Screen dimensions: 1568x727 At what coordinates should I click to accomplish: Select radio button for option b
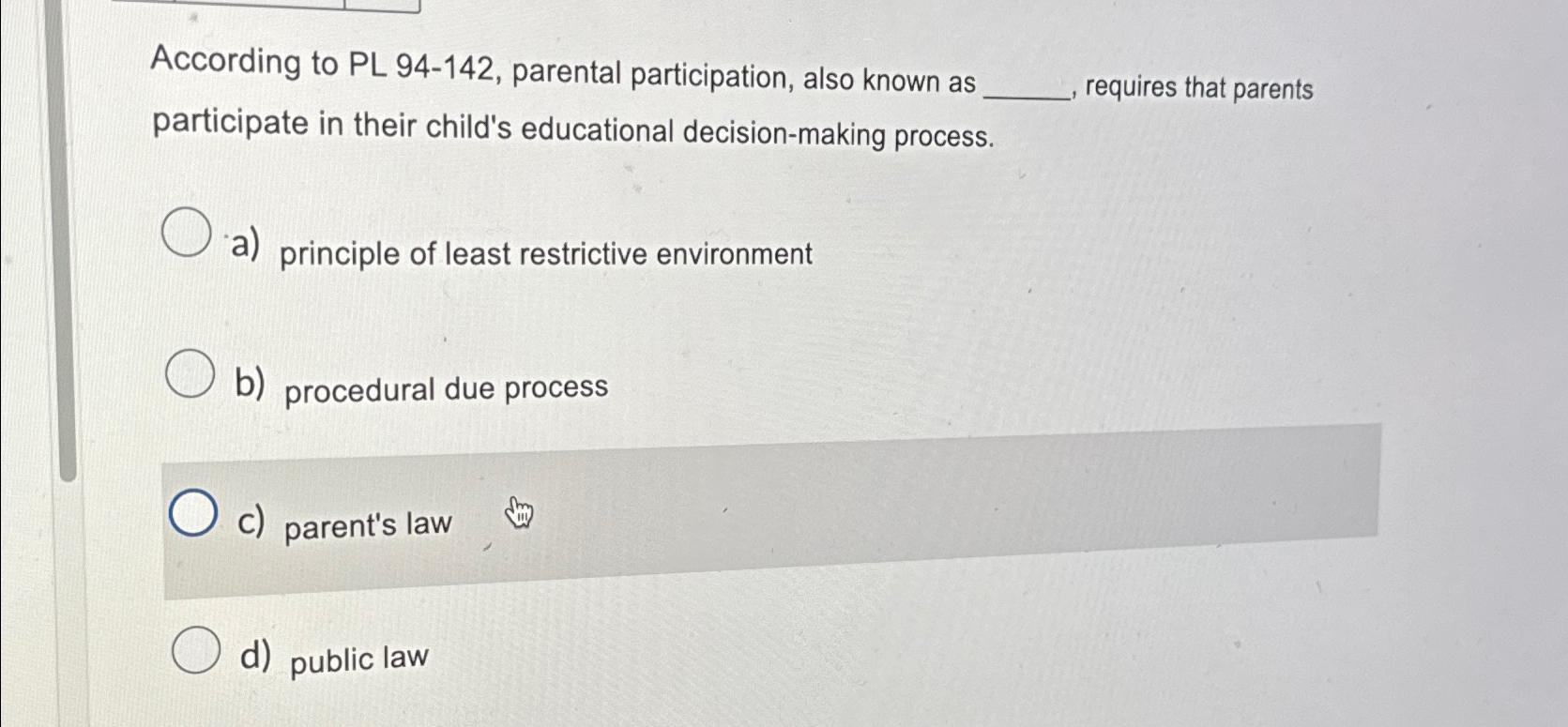(189, 372)
